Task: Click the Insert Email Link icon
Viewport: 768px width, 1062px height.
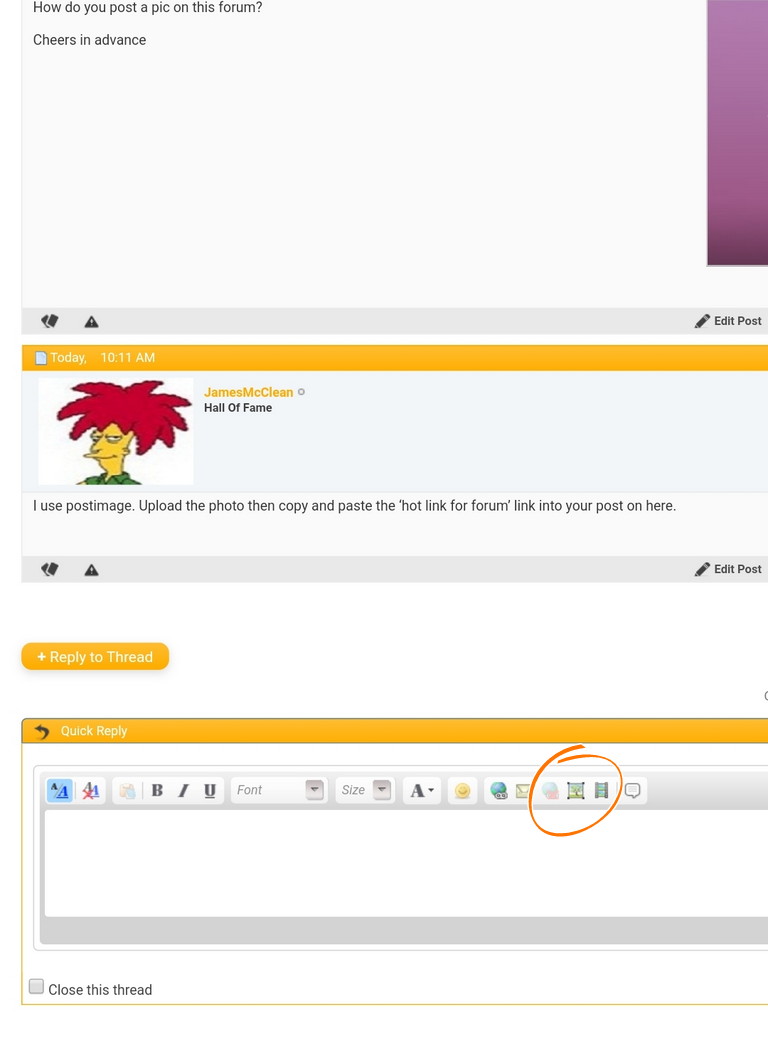Action: click(522, 790)
